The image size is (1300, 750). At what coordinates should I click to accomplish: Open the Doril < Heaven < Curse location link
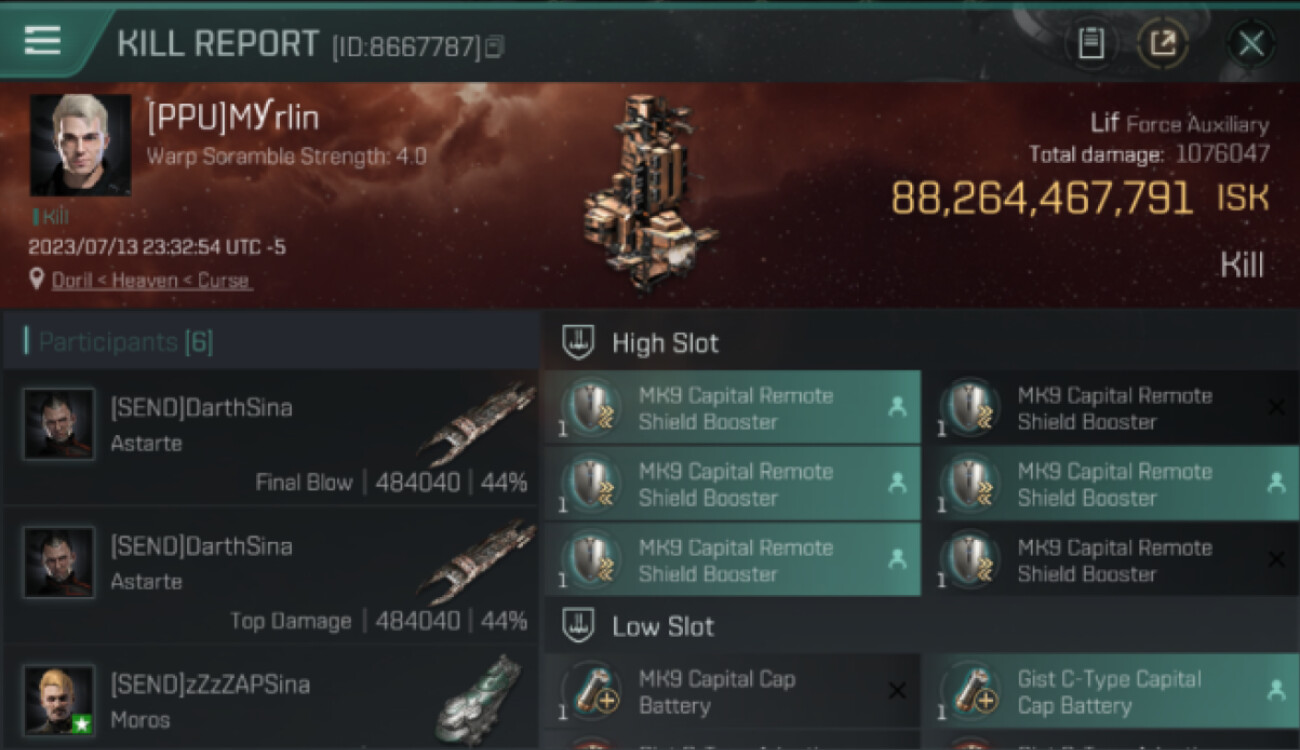pos(150,281)
